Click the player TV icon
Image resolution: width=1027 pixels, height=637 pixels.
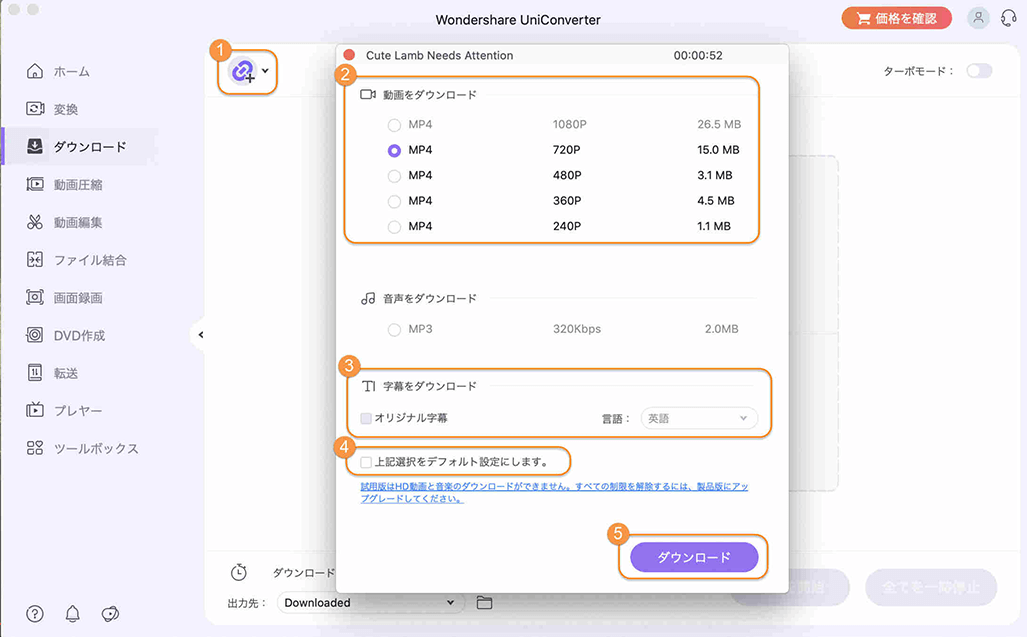35,410
